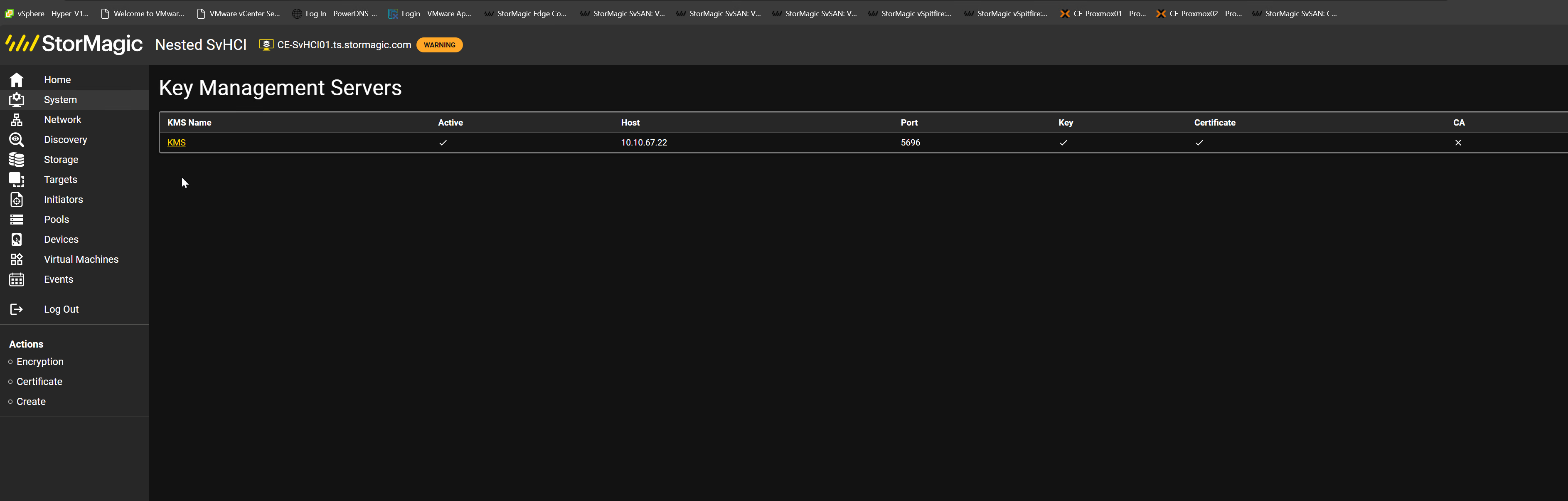Click Log Out

point(61,309)
